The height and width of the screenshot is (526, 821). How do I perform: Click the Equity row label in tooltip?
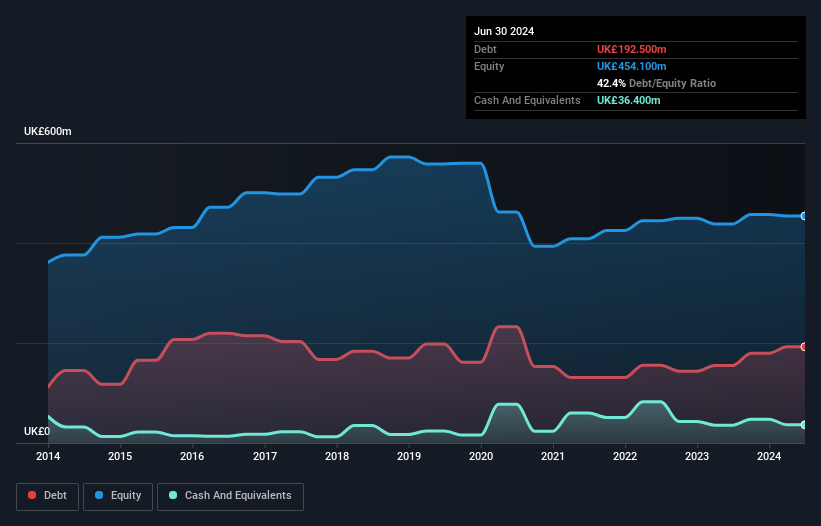point(489,66)
